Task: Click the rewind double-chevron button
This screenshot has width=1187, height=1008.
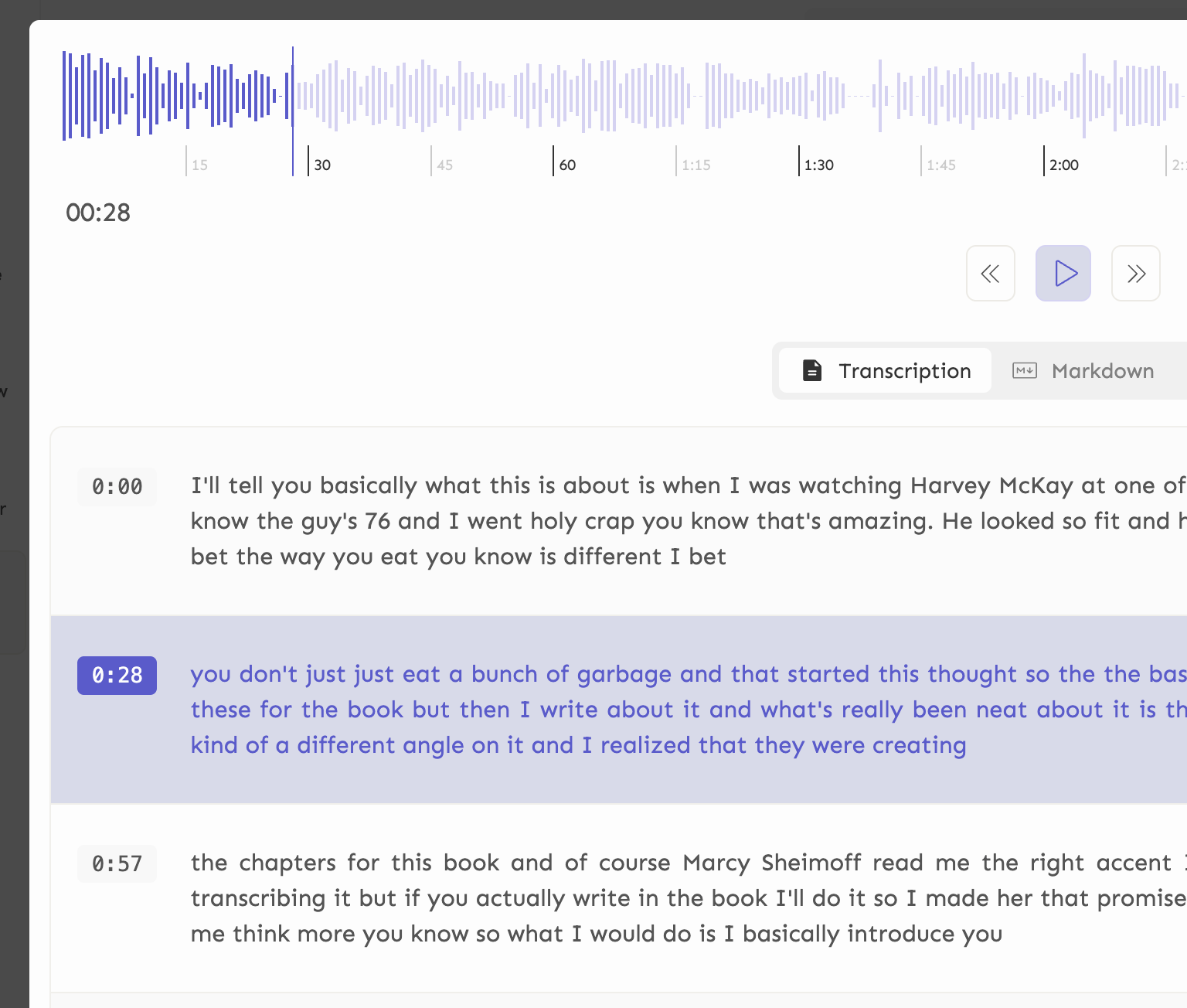Action: point(990,274)
